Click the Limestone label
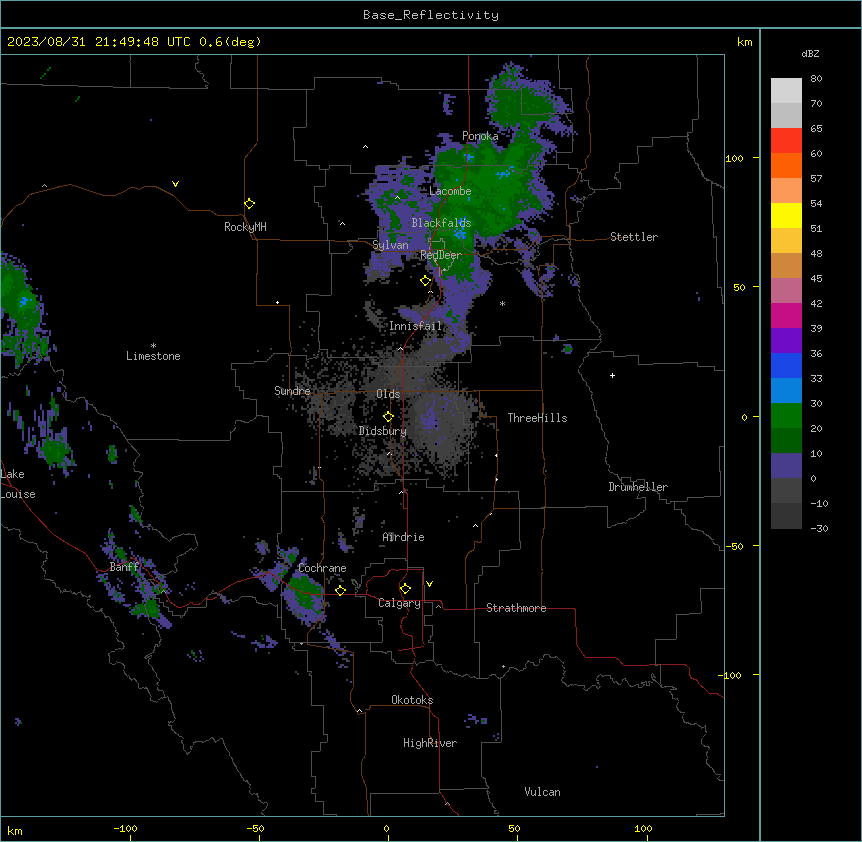The width and height of the screenshot is (862, 842). tap(153, 356)
